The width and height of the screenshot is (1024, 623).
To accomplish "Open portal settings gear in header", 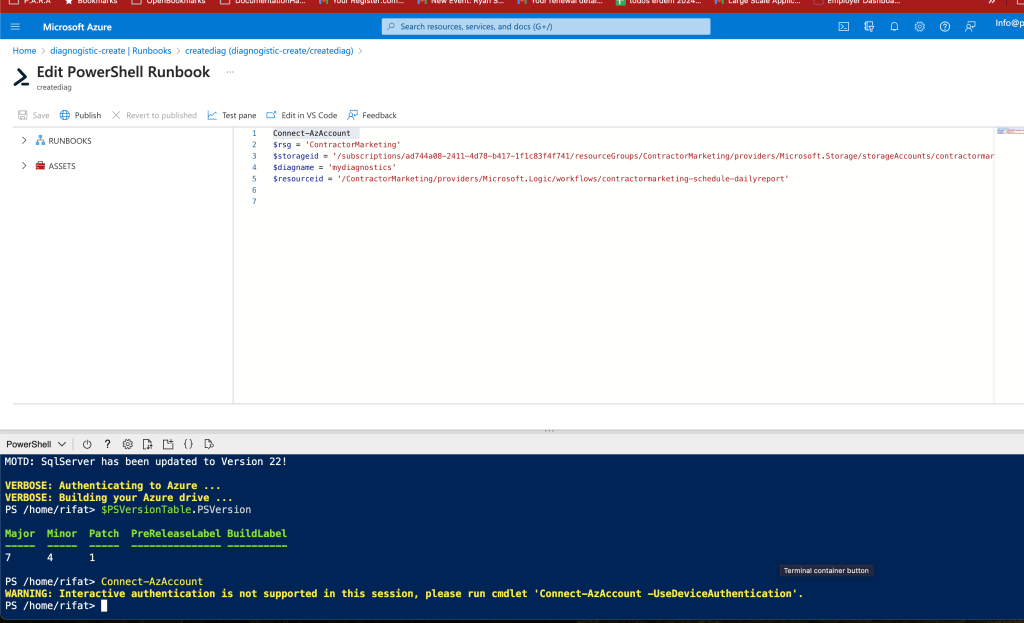I will [920, 27].
